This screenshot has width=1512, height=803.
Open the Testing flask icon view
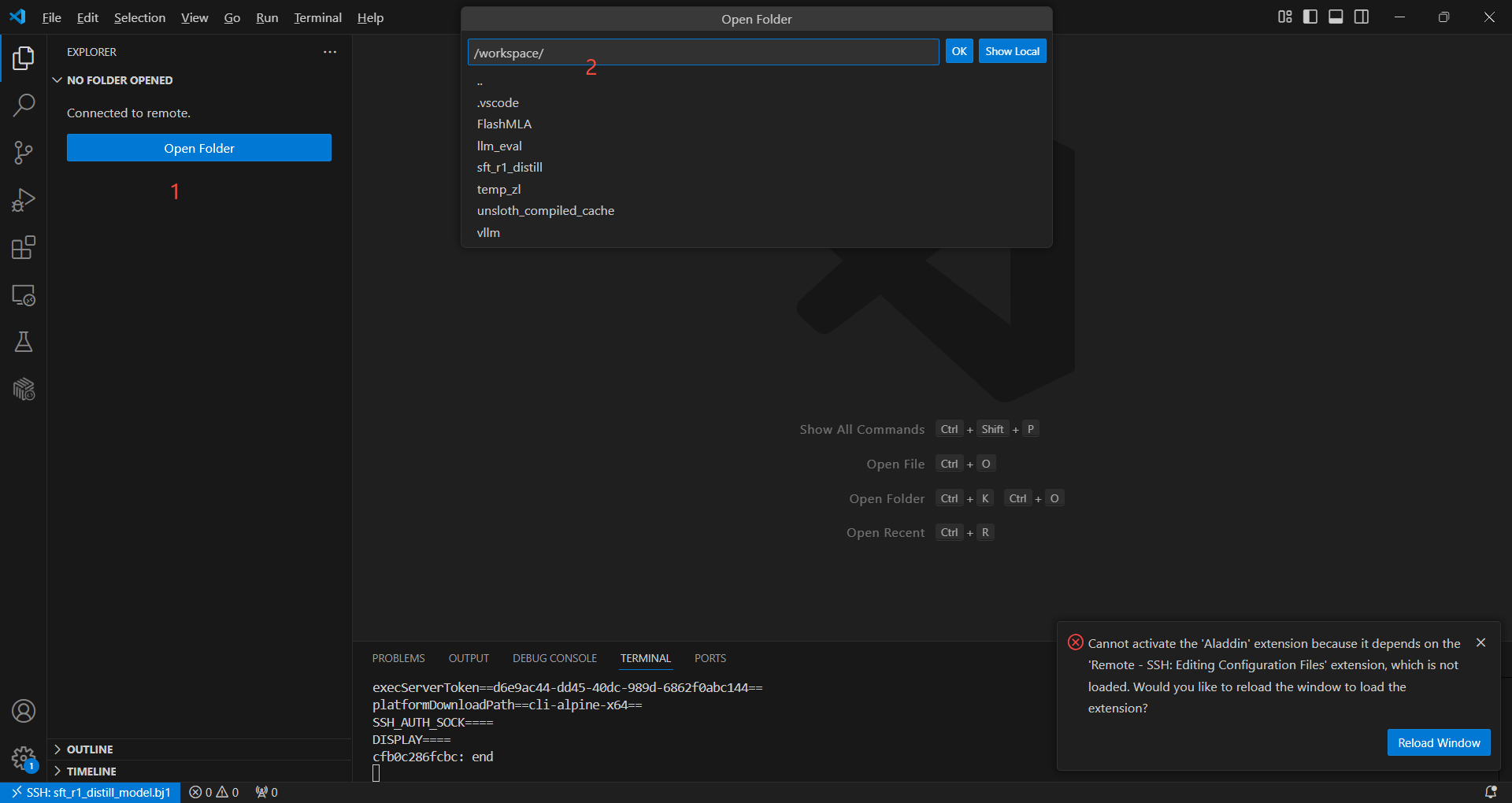[24, 342]
